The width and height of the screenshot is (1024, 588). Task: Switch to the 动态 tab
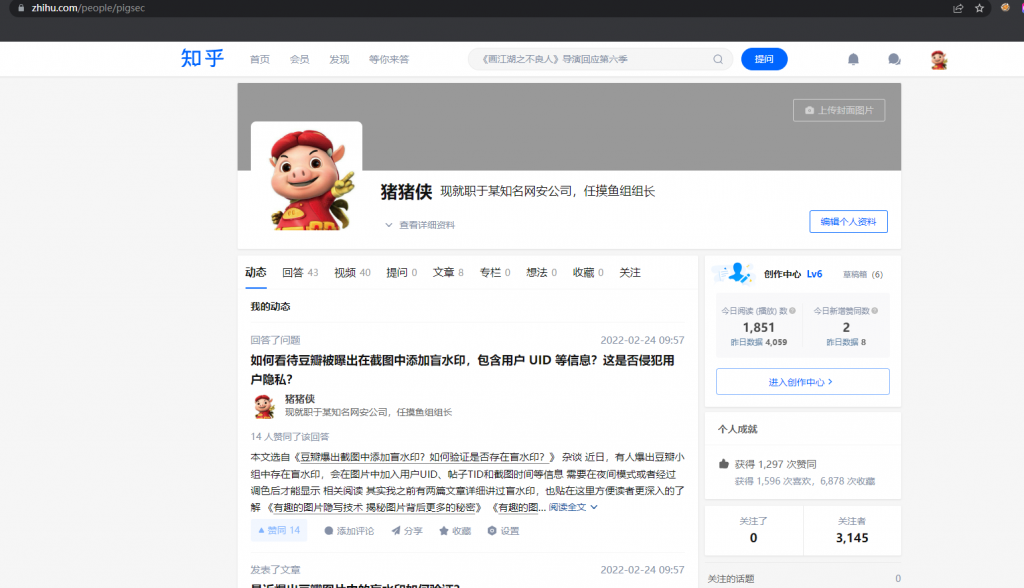[x=255, y=272]
